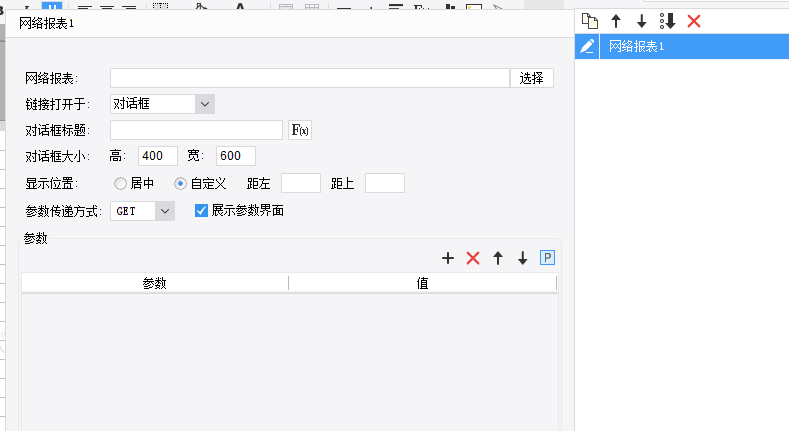Click the copy hyperlink icon in right panel
Image resolution: width=789 pixels, height=431 pixels.
coord(590,21)
